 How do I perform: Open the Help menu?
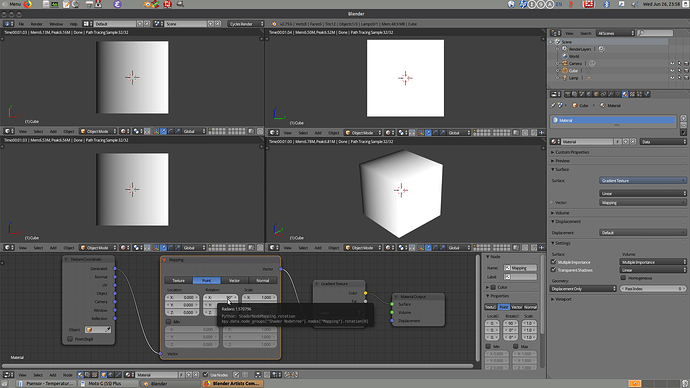click(x=73, y=24)
